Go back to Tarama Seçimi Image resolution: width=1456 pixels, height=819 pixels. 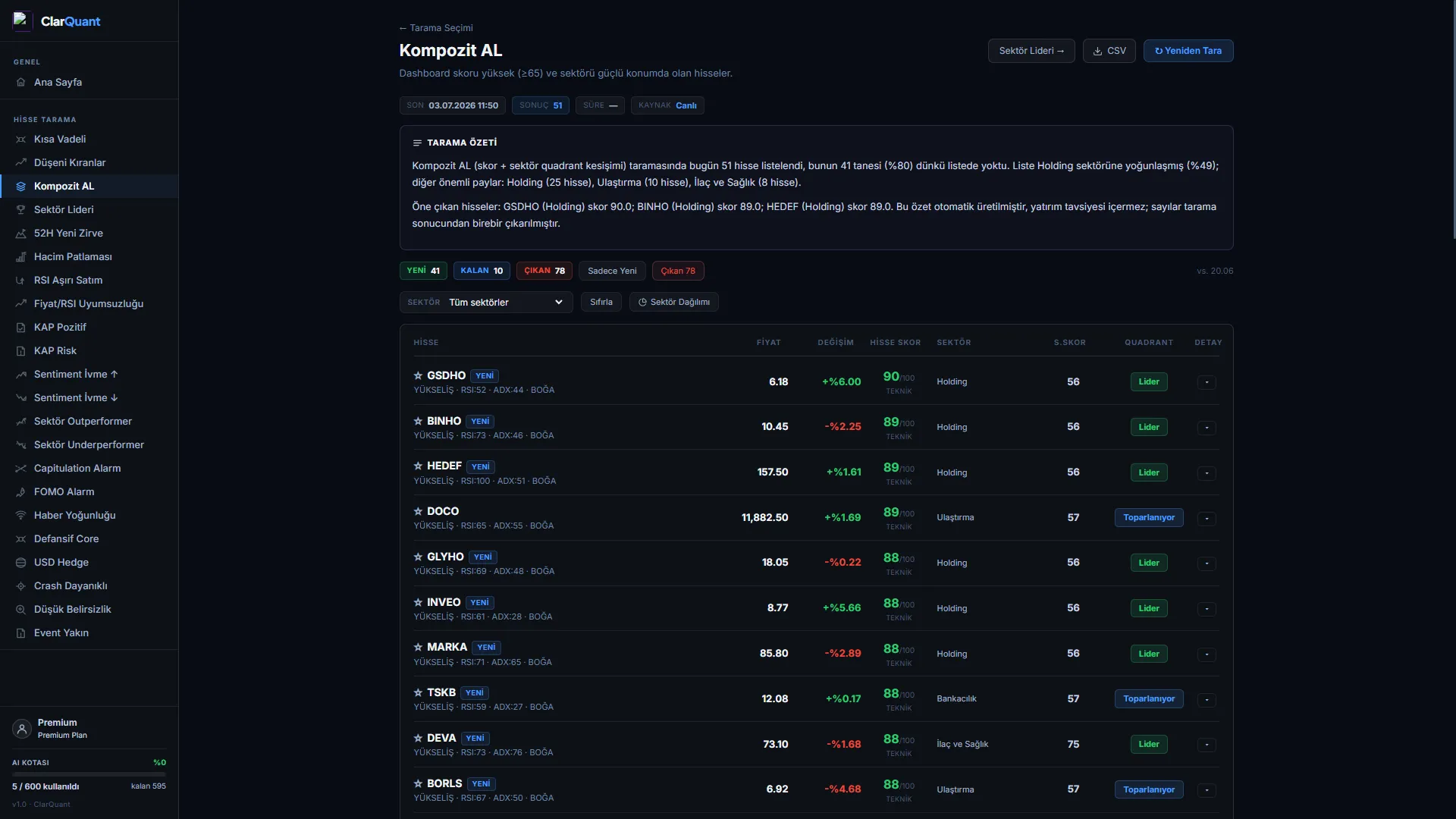436,28
